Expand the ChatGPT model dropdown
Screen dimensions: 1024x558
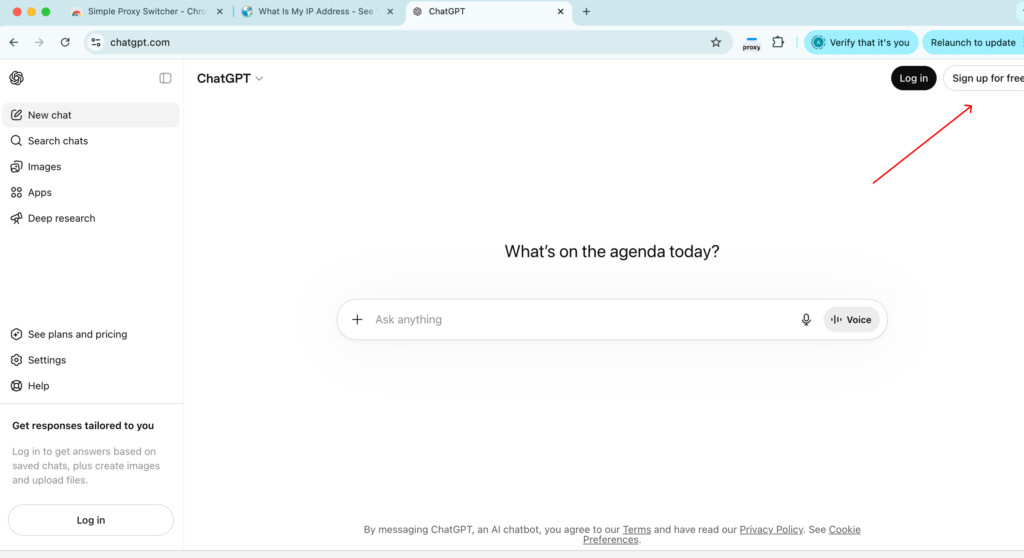pos(230,78)
